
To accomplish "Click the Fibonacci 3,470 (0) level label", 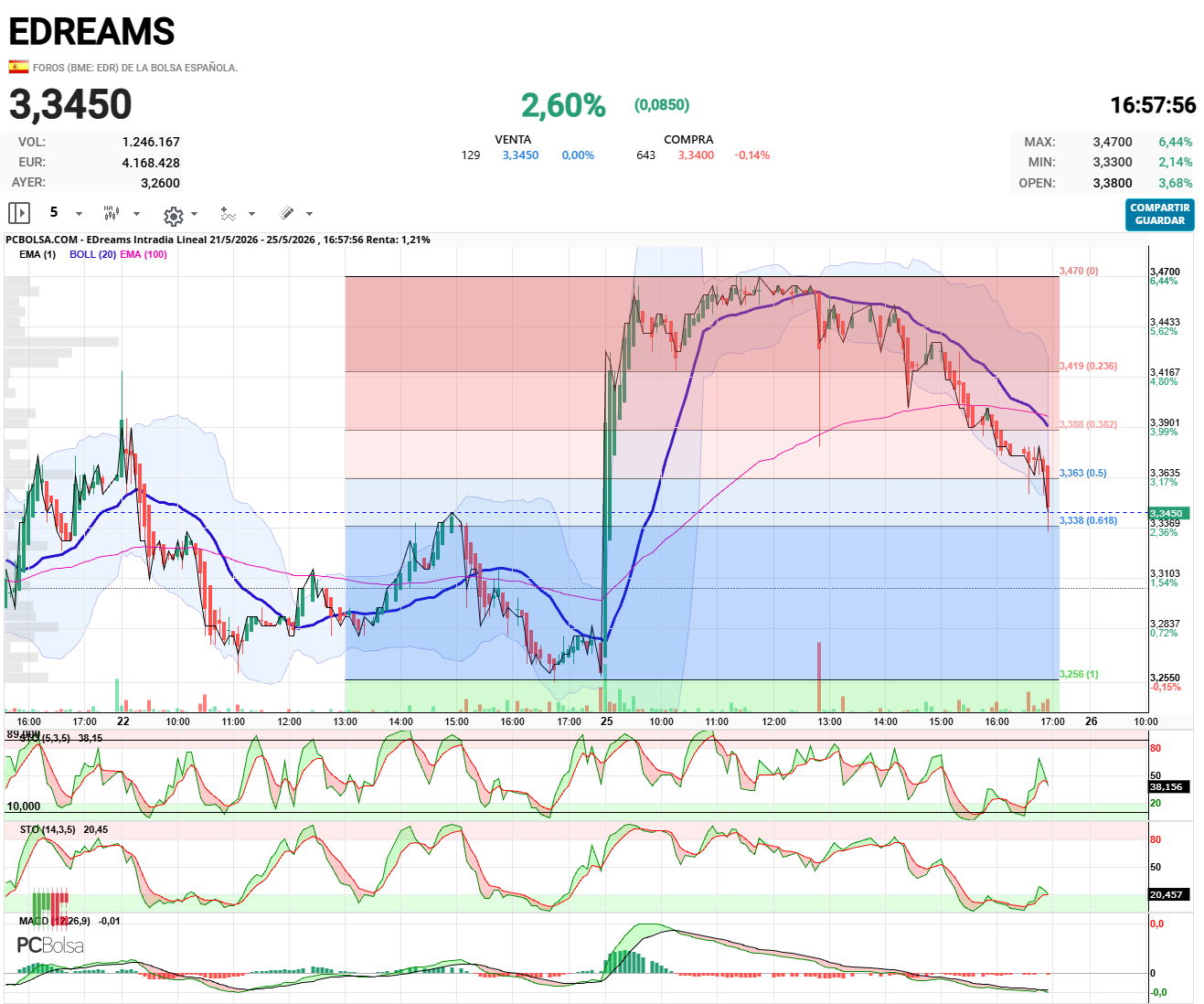I will [x=1079, y=271].
